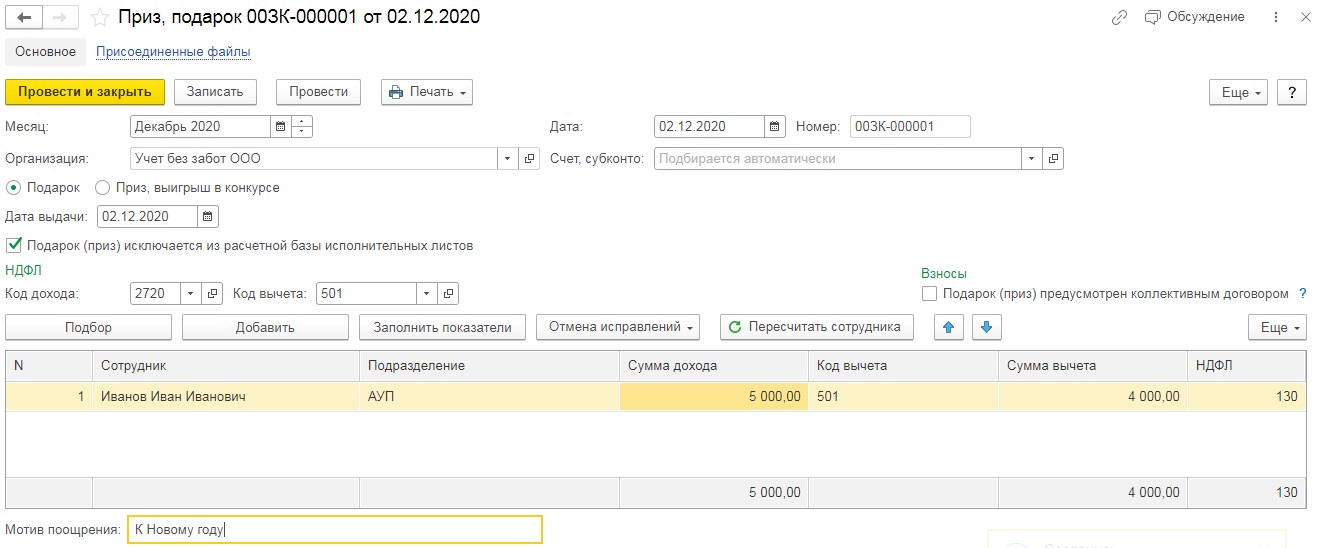Viewport: 1319px width, 548px height.
Task: Open the Код дохода item icon
Action: click(212, 294)
